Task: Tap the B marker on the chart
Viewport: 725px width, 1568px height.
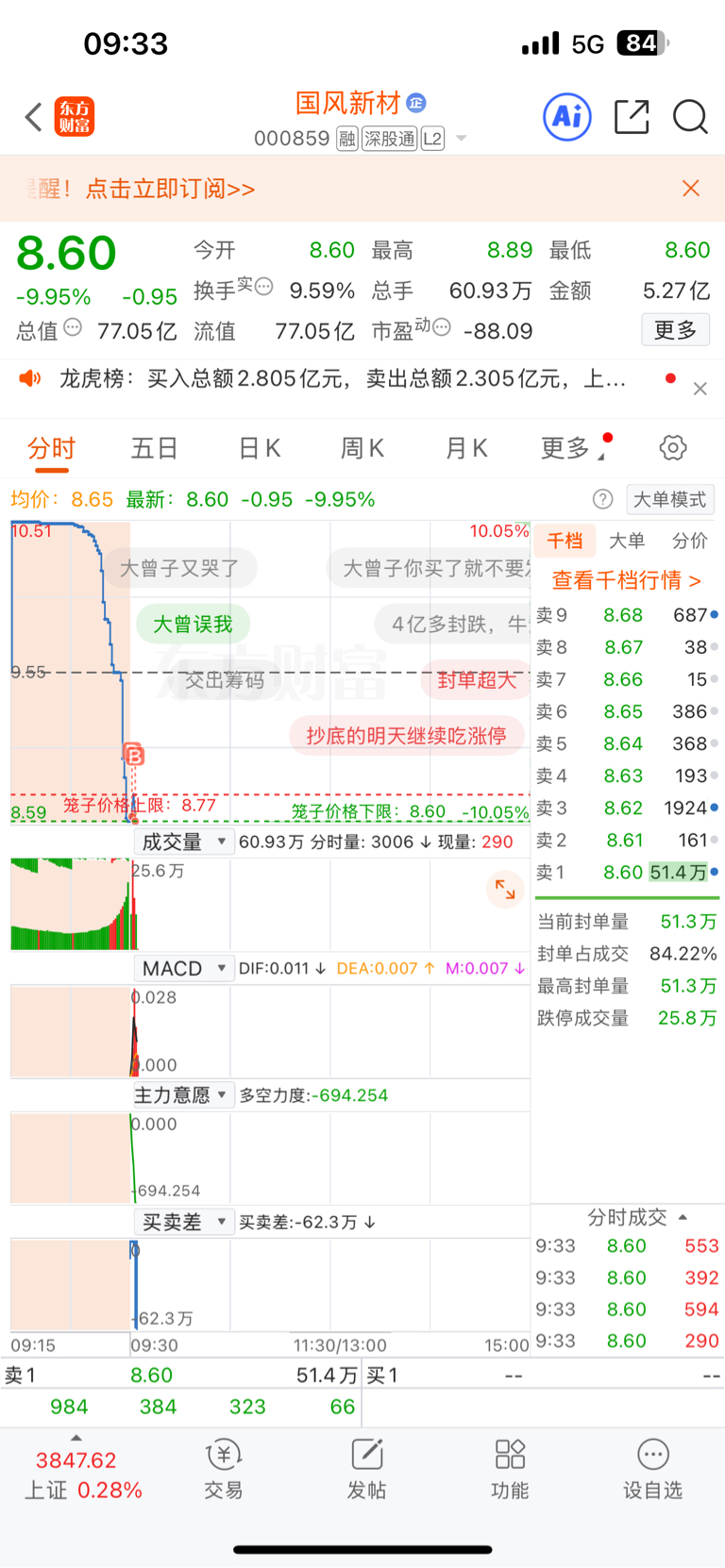Action: click(134, 755)
